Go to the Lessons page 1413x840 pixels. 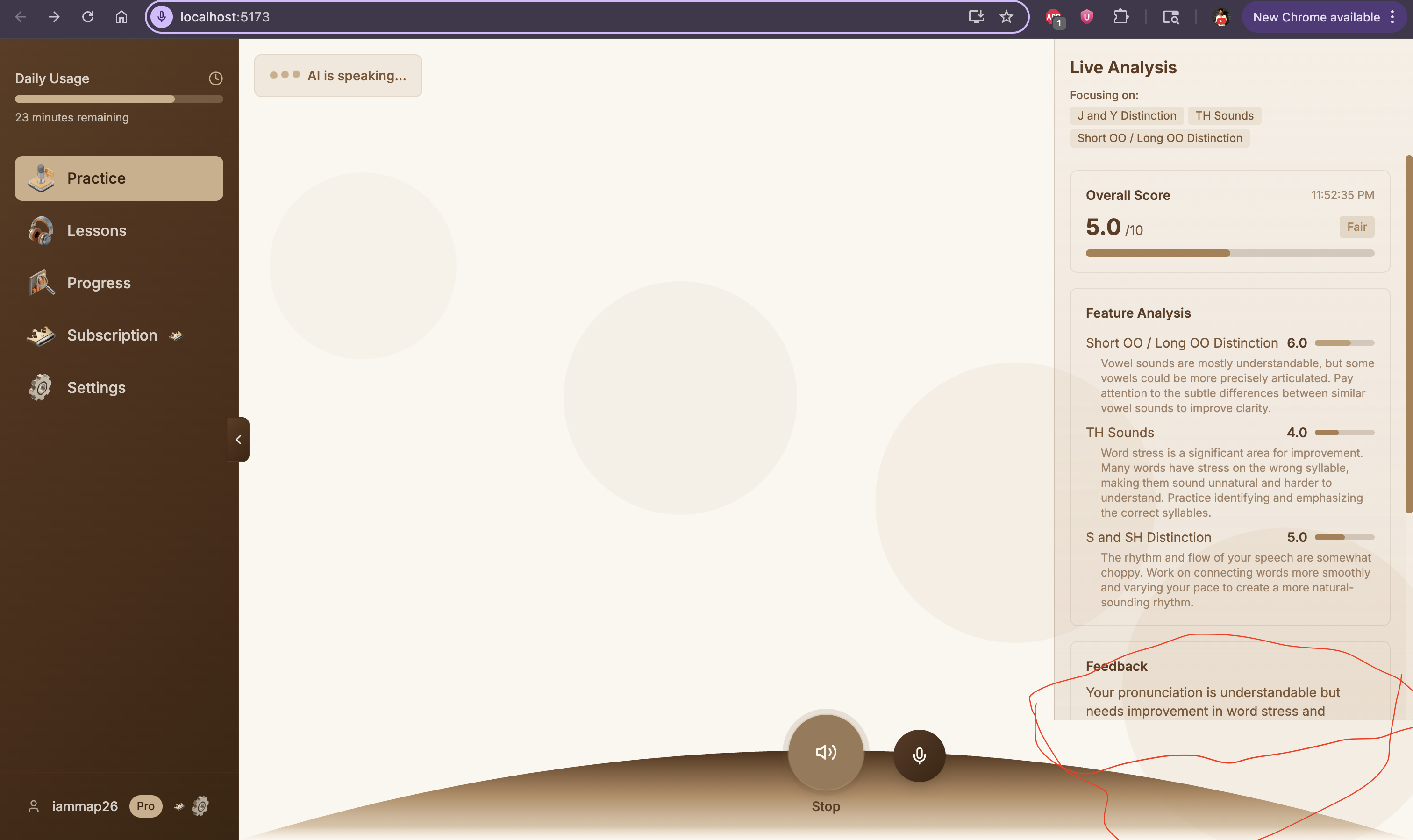click(96, 231)
